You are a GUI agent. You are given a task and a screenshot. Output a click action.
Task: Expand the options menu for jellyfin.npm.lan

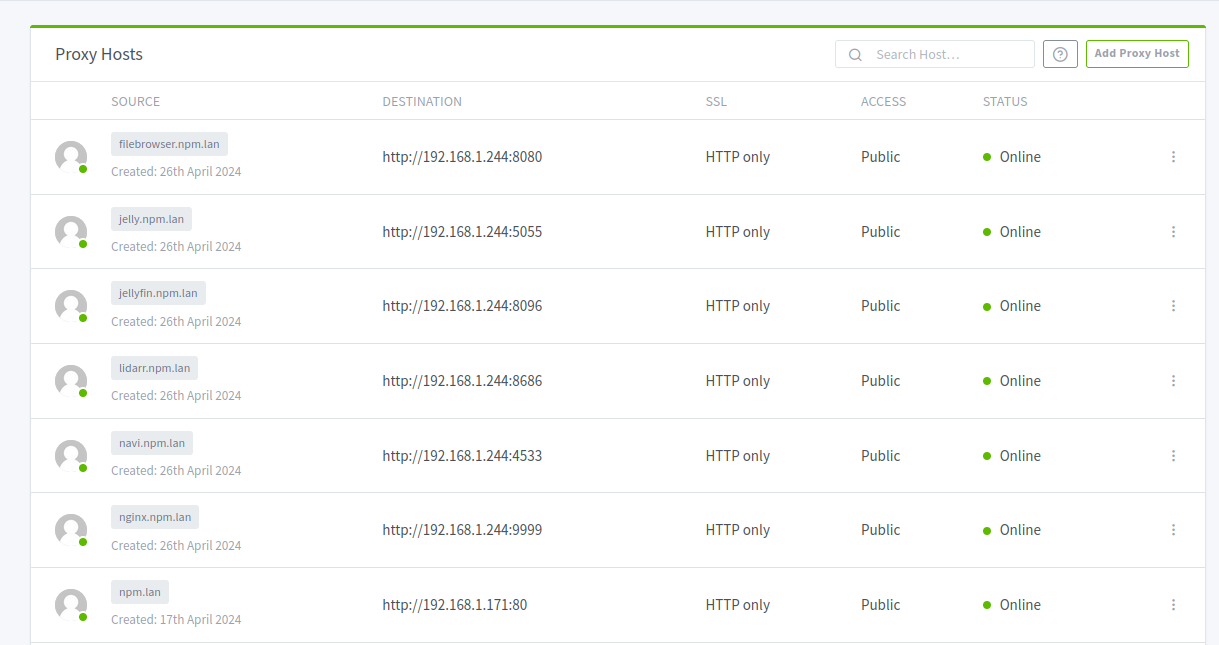pos(1173,306)
